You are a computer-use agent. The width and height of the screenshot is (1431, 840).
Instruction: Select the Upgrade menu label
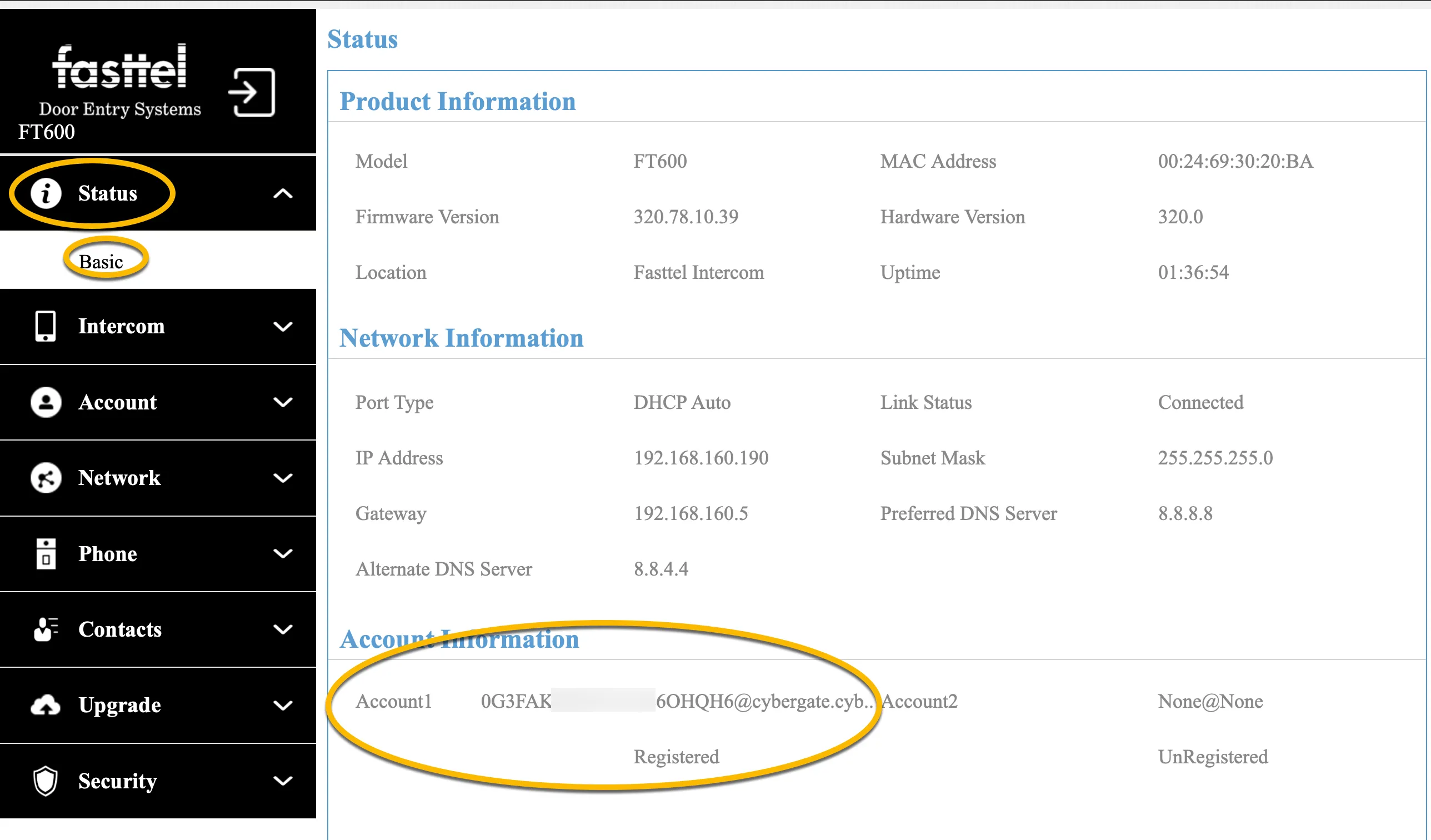120,705
